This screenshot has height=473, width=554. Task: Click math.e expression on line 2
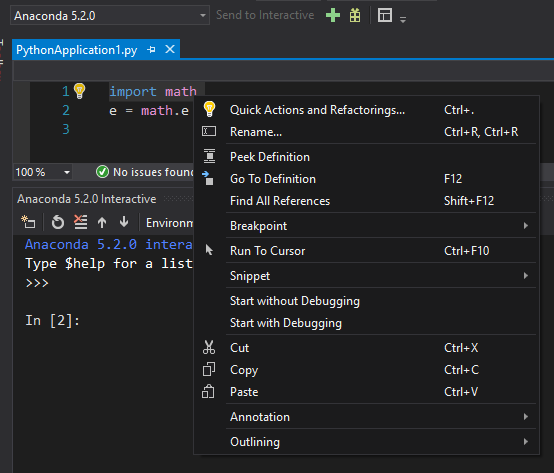click(x=165, y=111)
